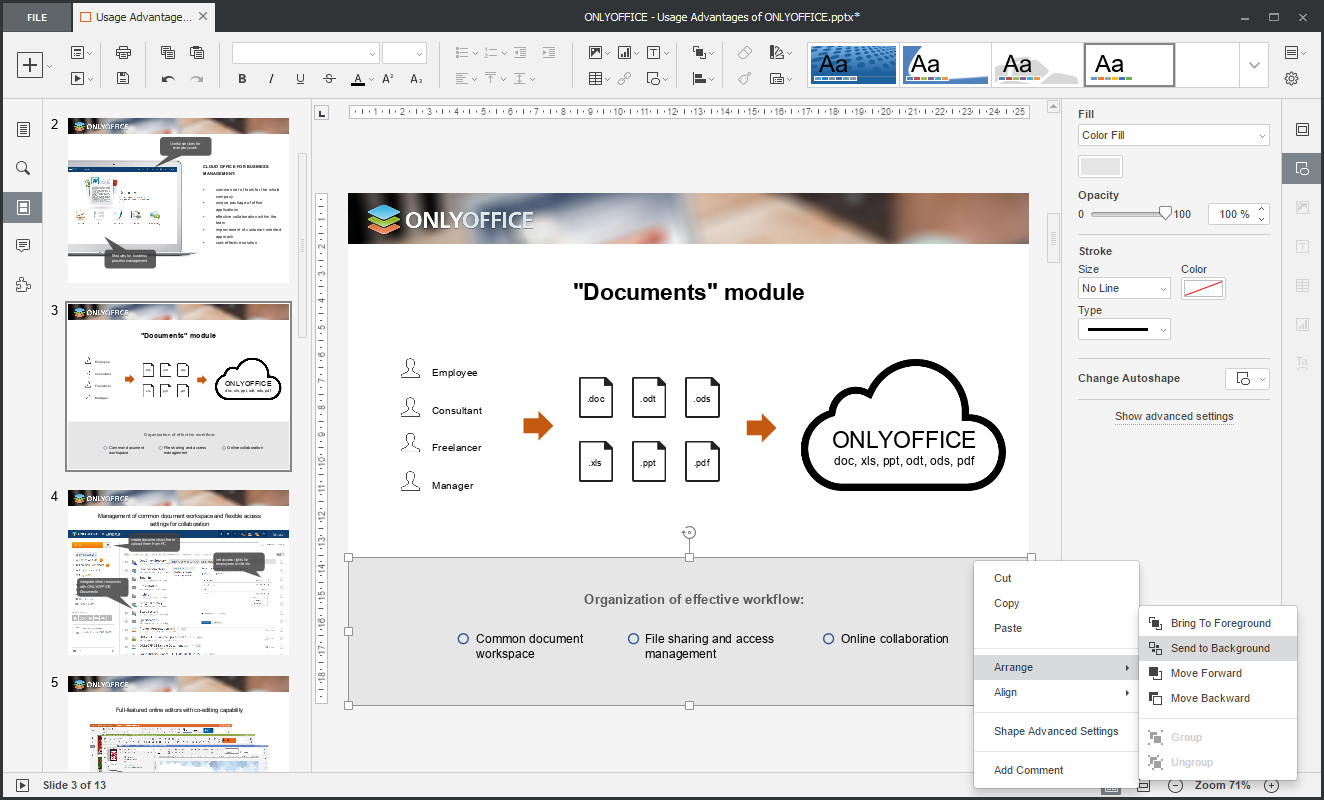The width and height of the screenshot is (1324, 800).
Task: Expand the stroke size No Line dropdown
Action: click(x=1124, y=288)
